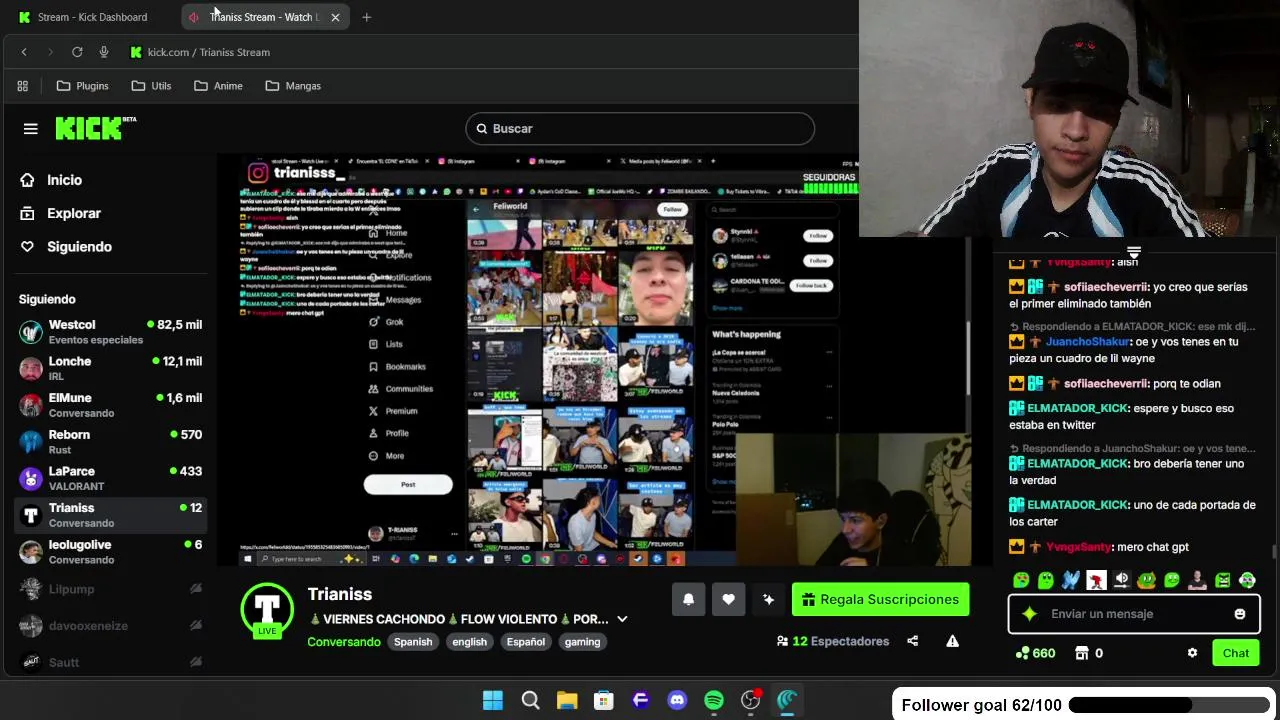
Task: Open chat settings gear
Action: (1192, 653)
